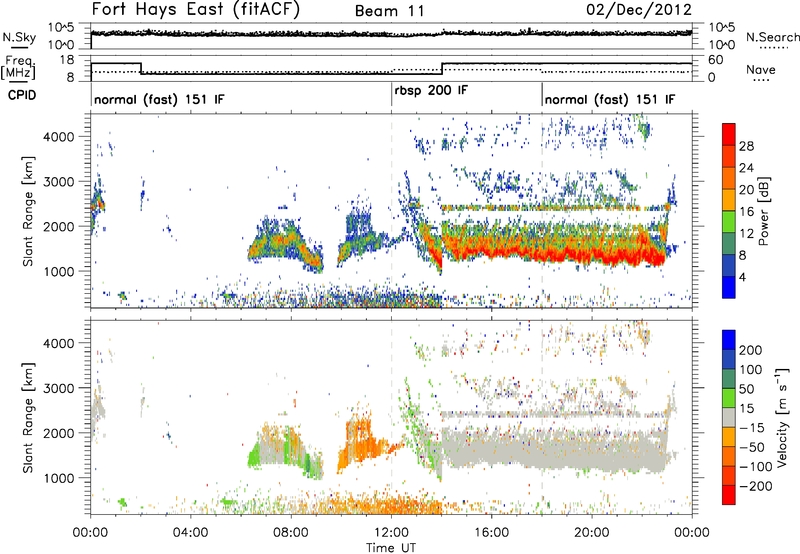Click the '20:00' time tick label

[x=592, y=533]
